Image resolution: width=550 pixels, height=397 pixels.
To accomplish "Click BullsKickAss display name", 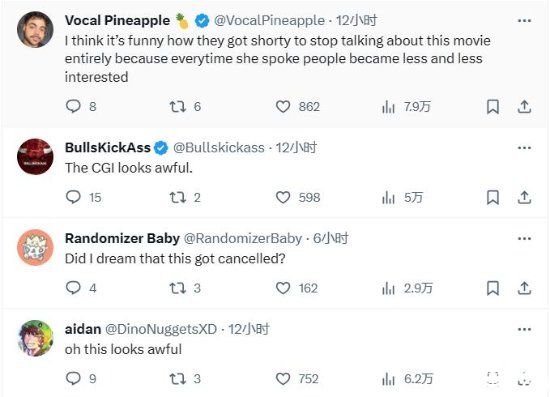I will click(x=108, y=148).
